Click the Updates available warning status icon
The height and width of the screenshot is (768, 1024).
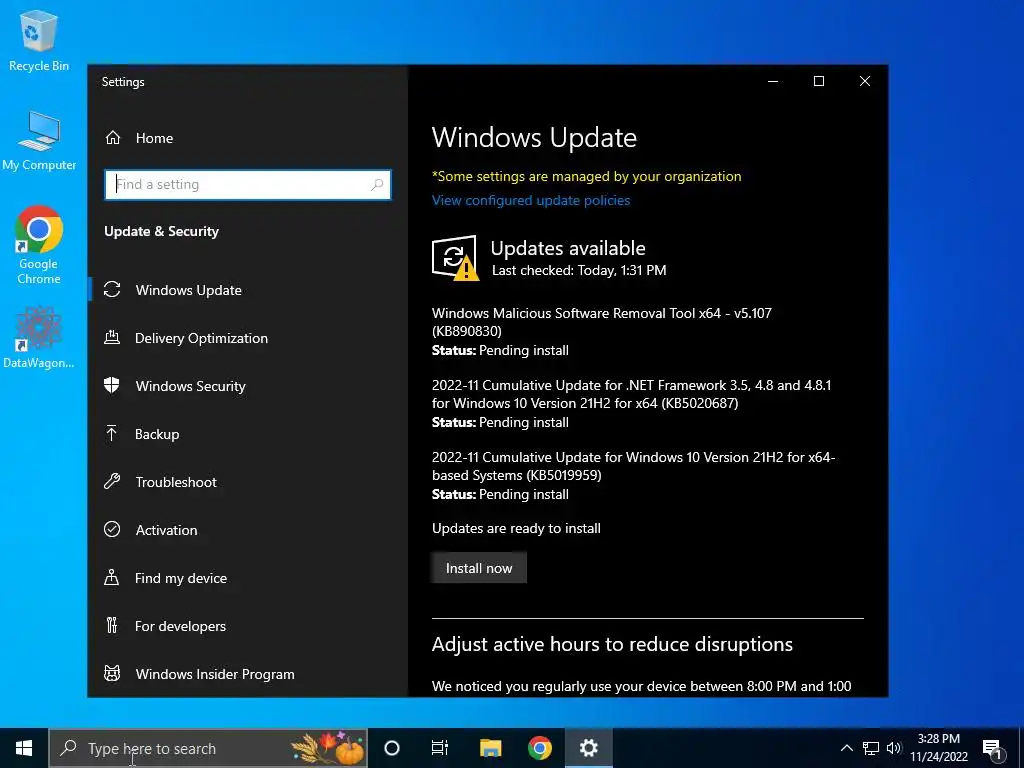(455, 258)
